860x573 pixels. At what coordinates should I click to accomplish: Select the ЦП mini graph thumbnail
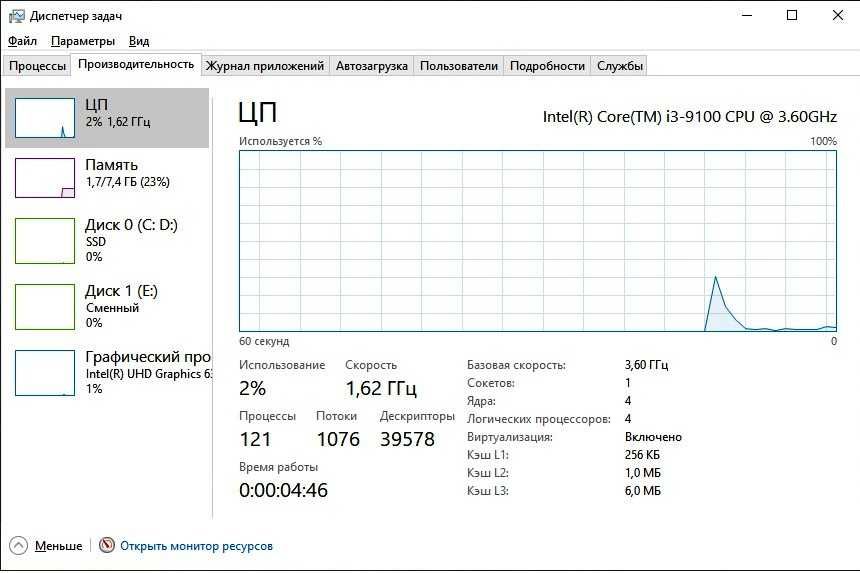45,118
